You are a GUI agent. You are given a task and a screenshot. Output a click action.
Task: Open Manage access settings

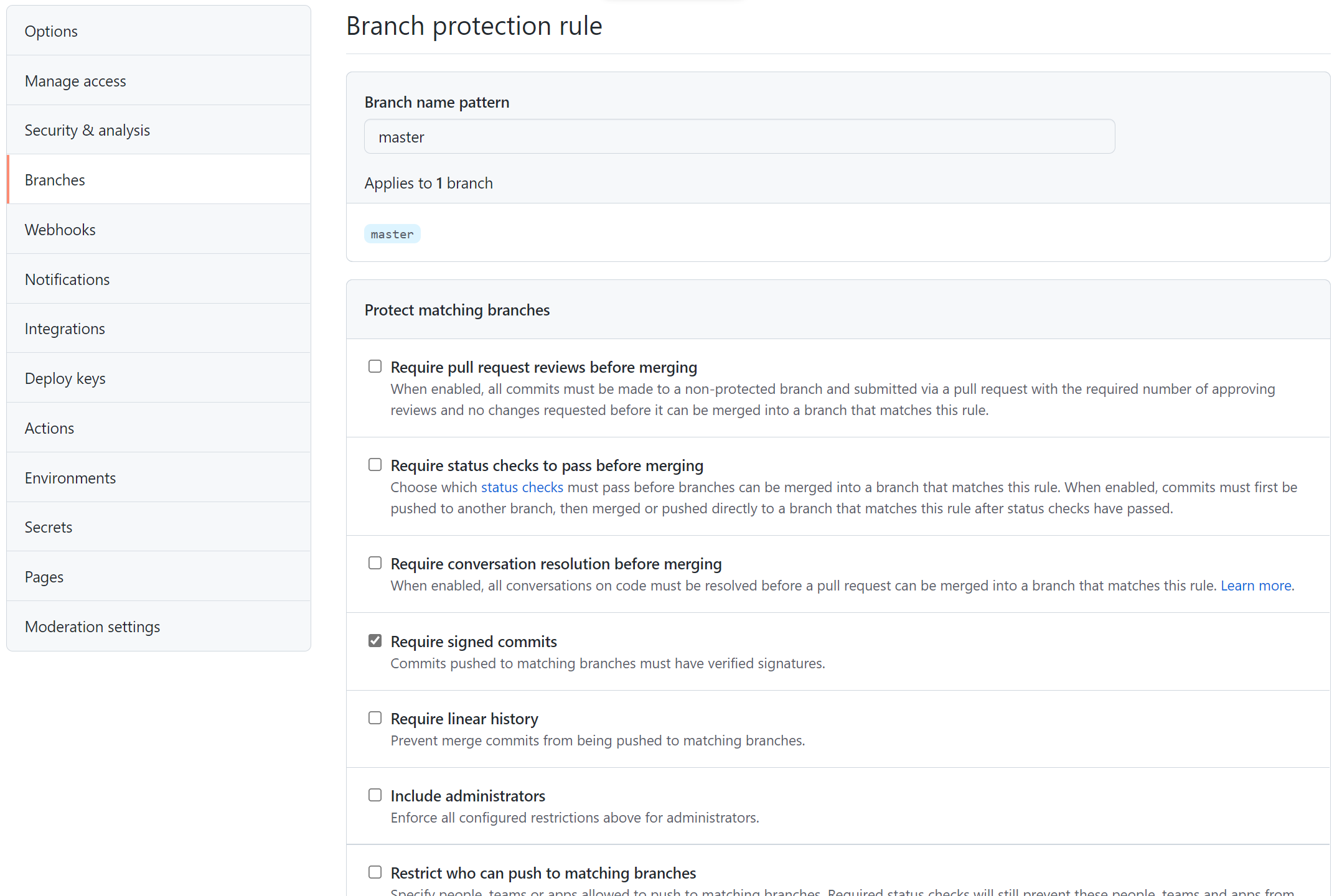coord(76,81)
